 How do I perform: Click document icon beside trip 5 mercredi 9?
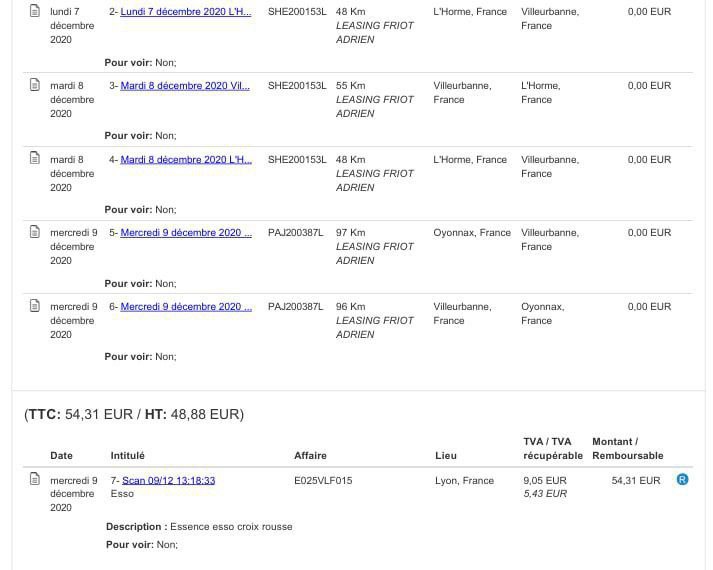click(x=35, y=232)
